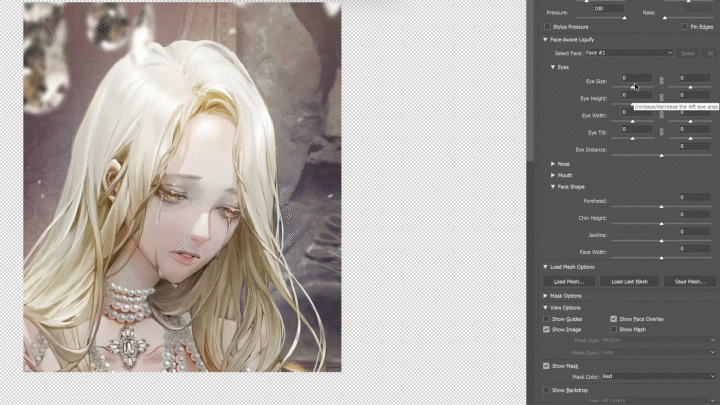
Task: Toggle the Eye Size link chain icon
Action: click(662, 81)
